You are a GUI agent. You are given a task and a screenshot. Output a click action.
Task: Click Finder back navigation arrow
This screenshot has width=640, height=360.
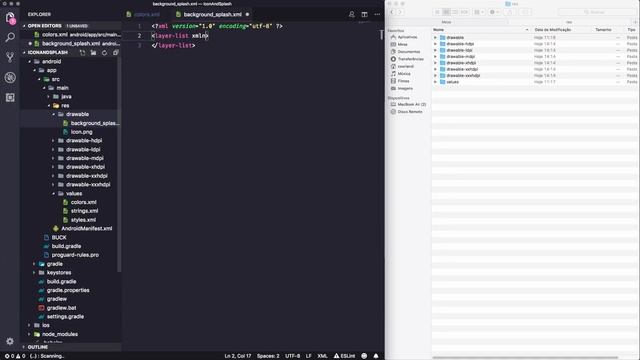[392, 12]
